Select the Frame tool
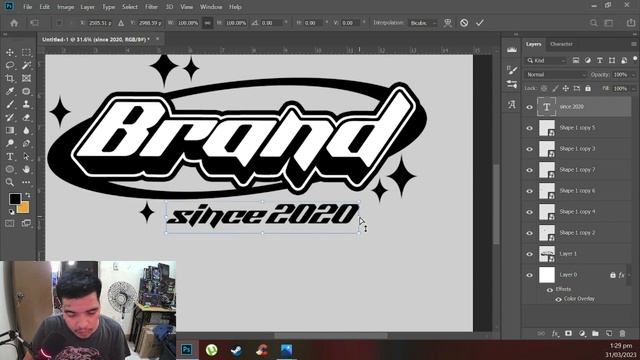This screenshot has height=360, width=640. (26, 78)
